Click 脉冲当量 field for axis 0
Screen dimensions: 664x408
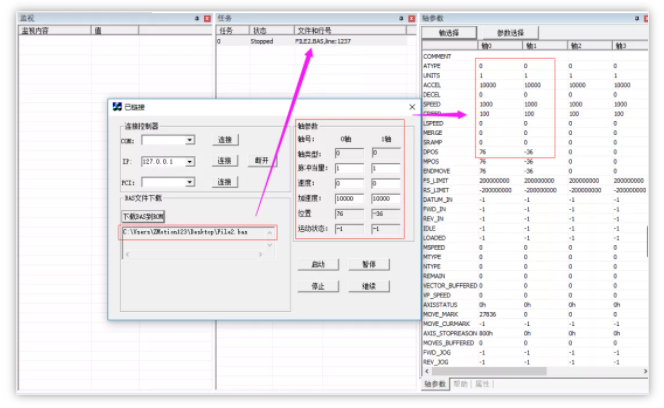349,168
